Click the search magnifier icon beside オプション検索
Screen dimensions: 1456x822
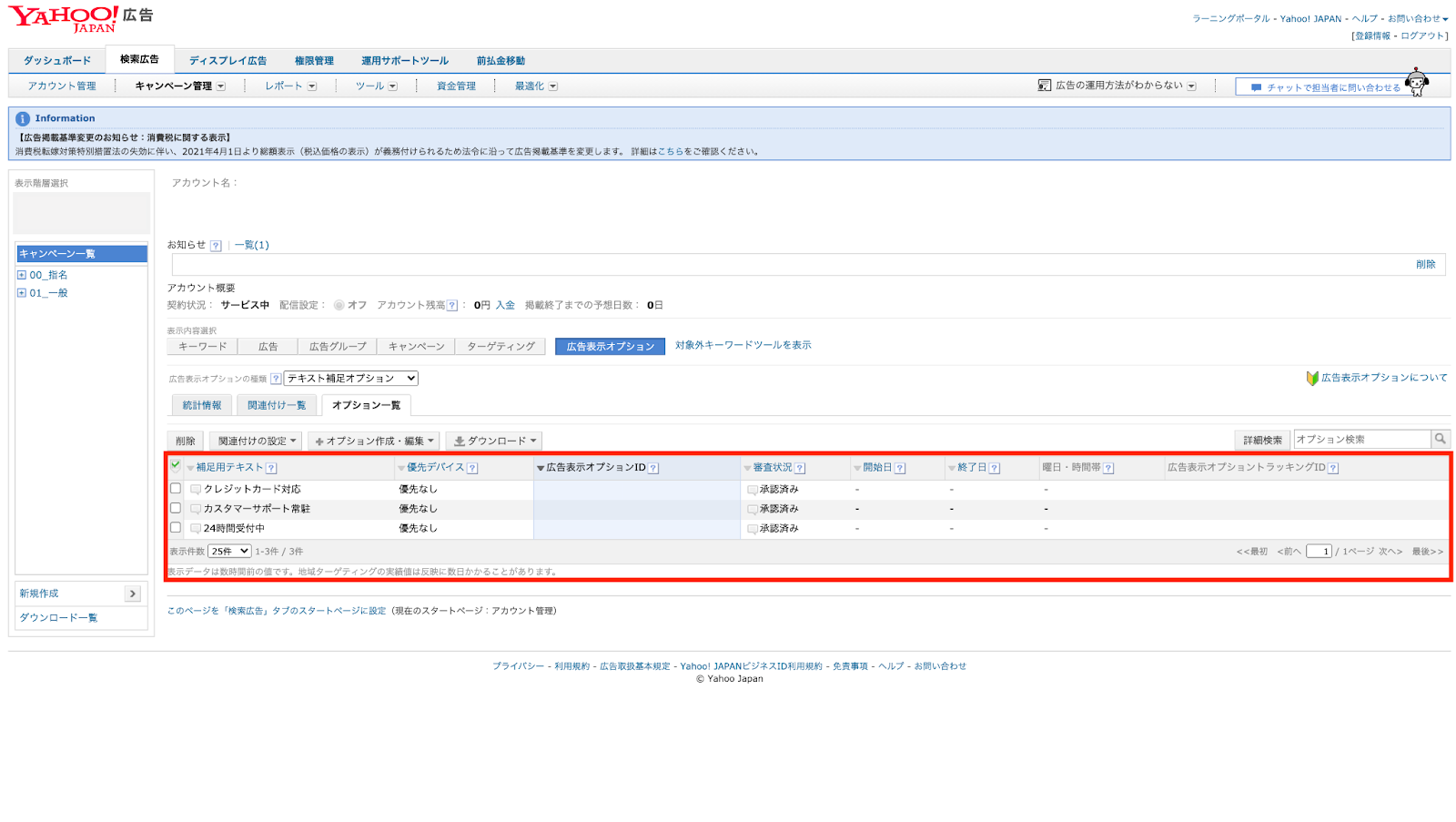[1441, 439]
